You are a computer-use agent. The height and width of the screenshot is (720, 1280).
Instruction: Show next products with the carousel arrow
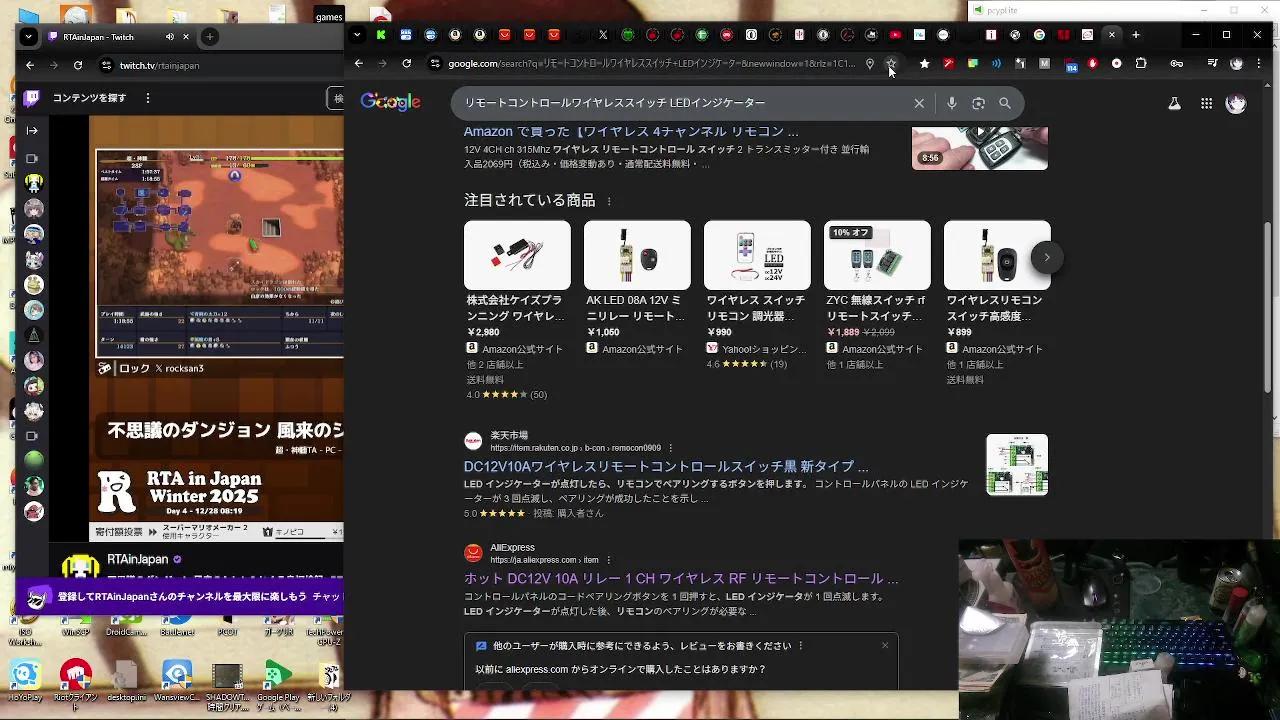pos(1046,257)
